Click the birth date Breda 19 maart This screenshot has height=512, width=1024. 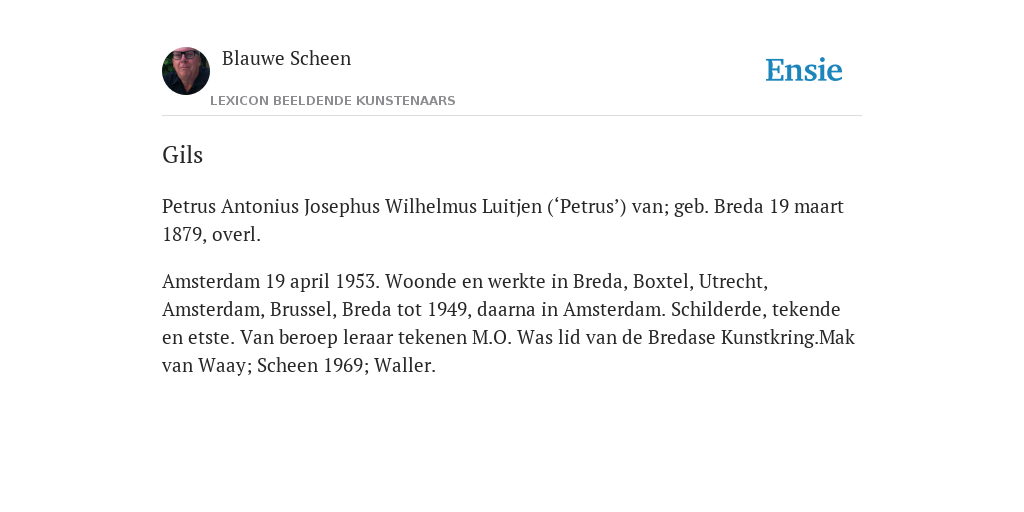click(x=778, y=206)
